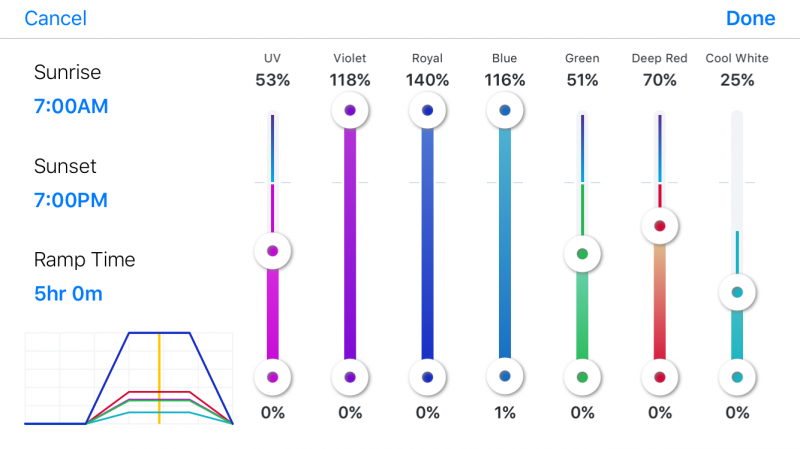
Task: Select the Violet channel bottom slider handle
Action: point(350,377)
